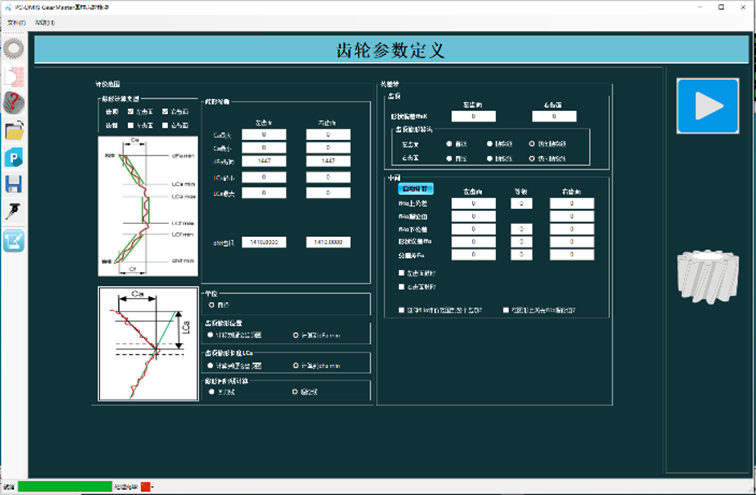This screenshot has width=756, height=495.
Task: Click the edit note icon at sidebar bottom
Action: pos(14,240)
